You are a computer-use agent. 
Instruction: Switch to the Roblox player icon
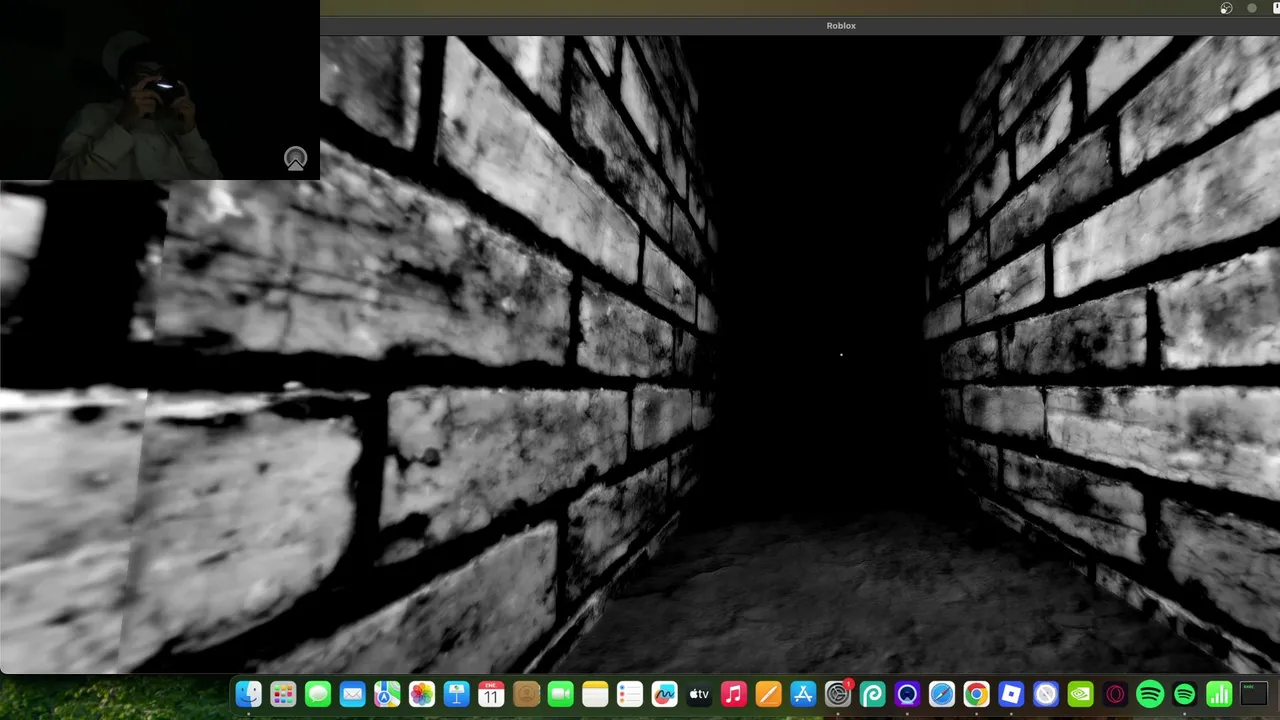click(1046, 694)
